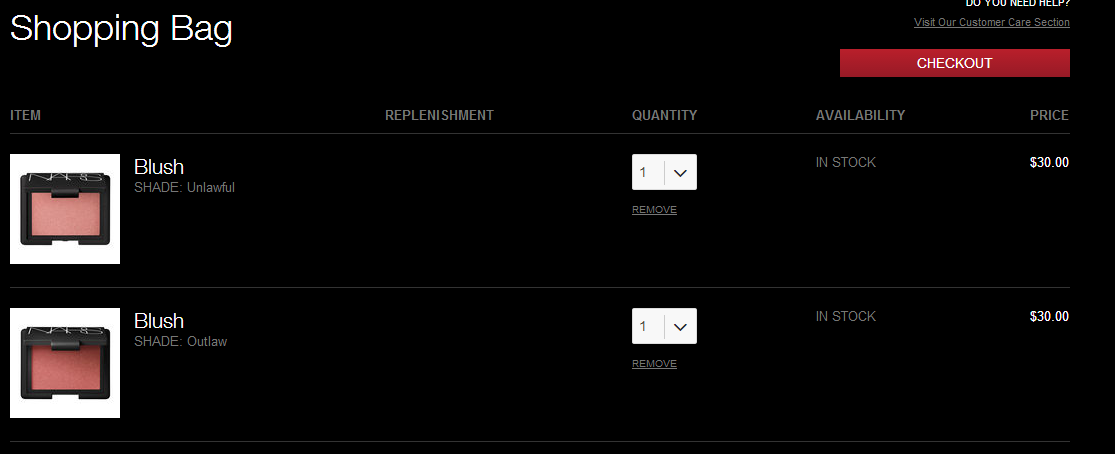Click the Availability column header
1115x454 pixels.
[860, 115]
